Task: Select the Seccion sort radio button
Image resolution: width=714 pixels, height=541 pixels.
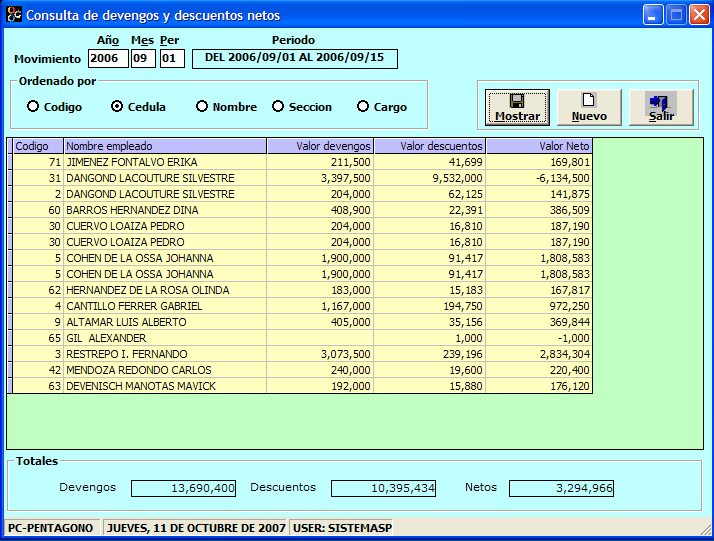Action: (x=278, y=107)
